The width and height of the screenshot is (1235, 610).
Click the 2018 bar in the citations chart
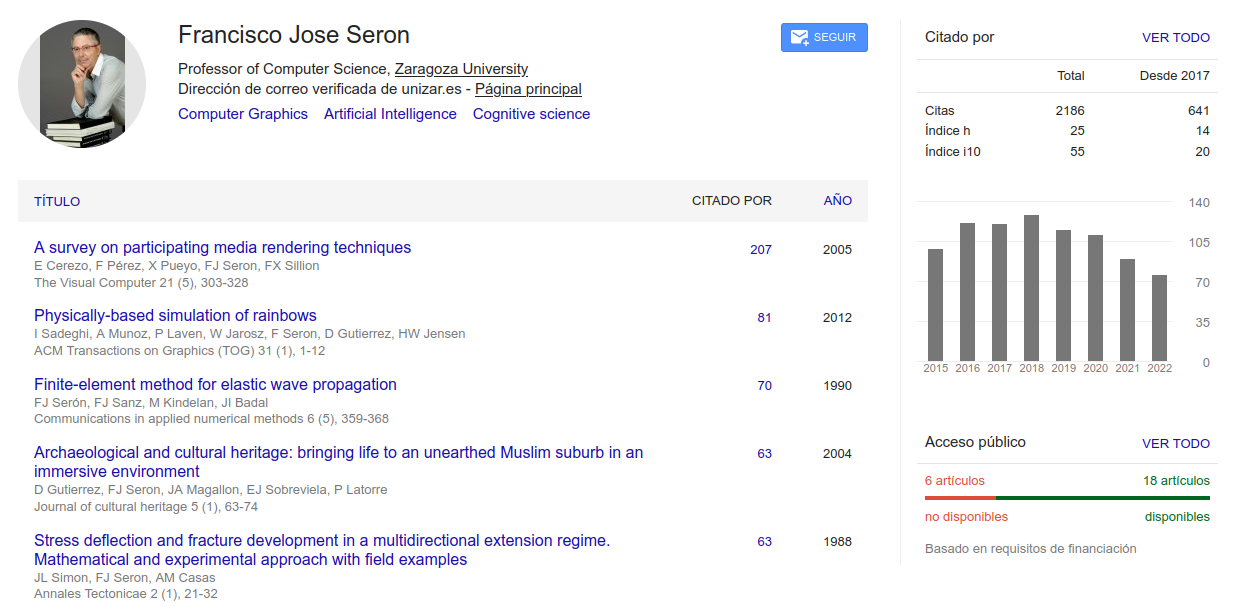click(1032, 288)
